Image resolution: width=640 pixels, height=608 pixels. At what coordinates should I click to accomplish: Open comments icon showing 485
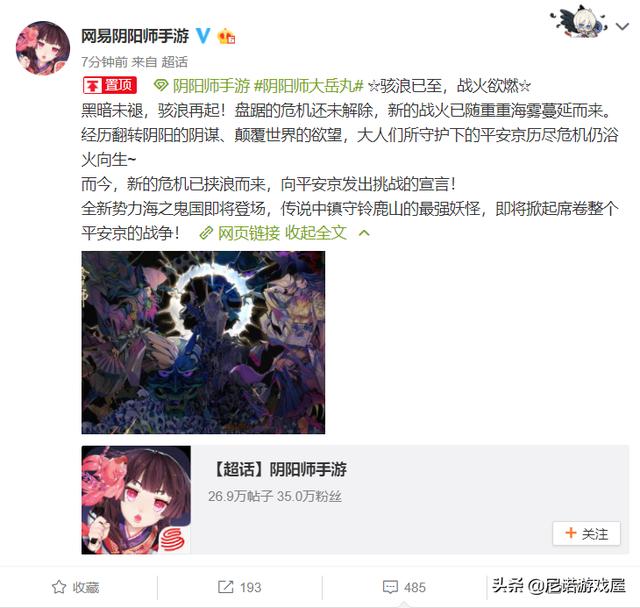(x=390, y=587)
